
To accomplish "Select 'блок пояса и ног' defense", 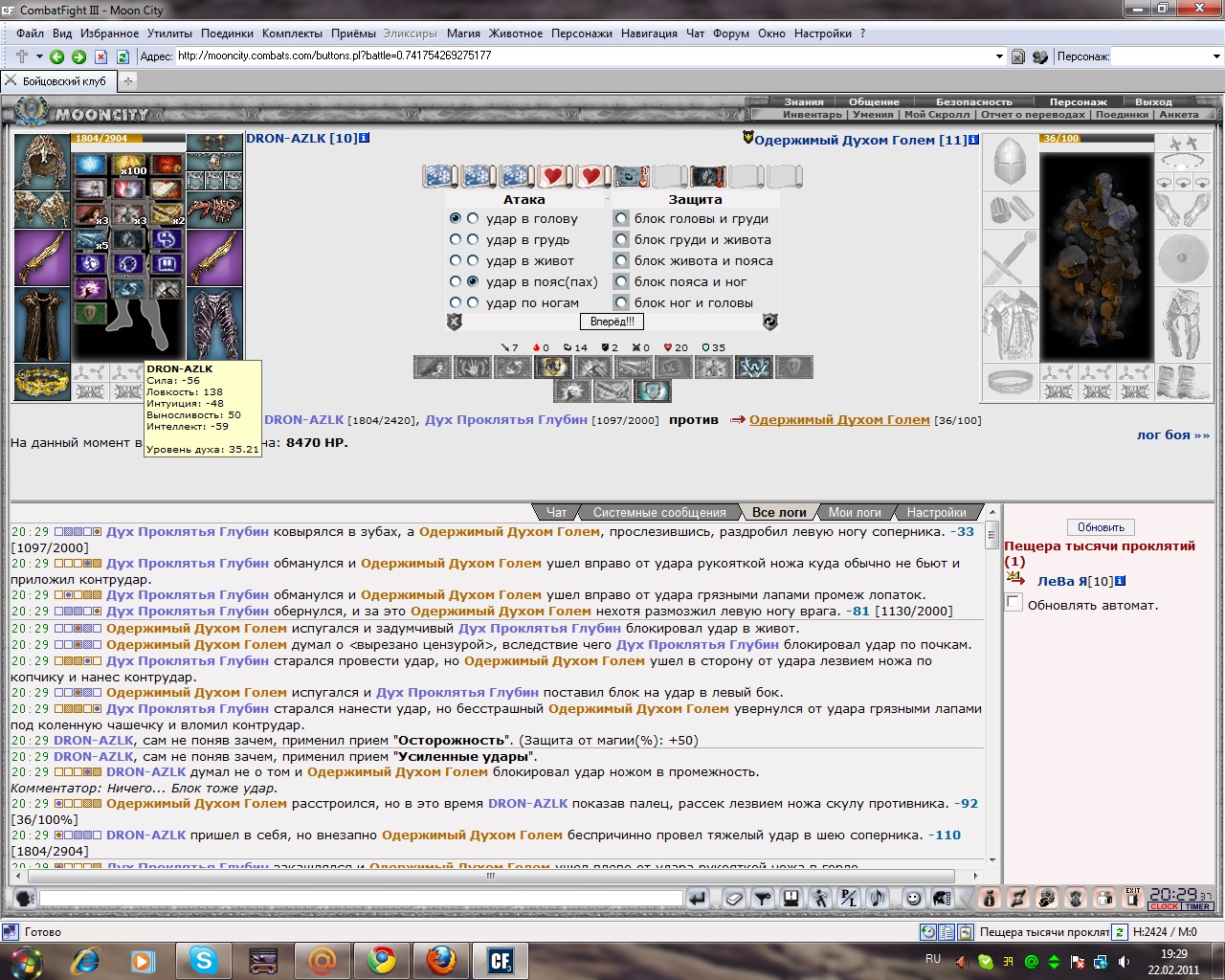I will [x=621, y=281].
